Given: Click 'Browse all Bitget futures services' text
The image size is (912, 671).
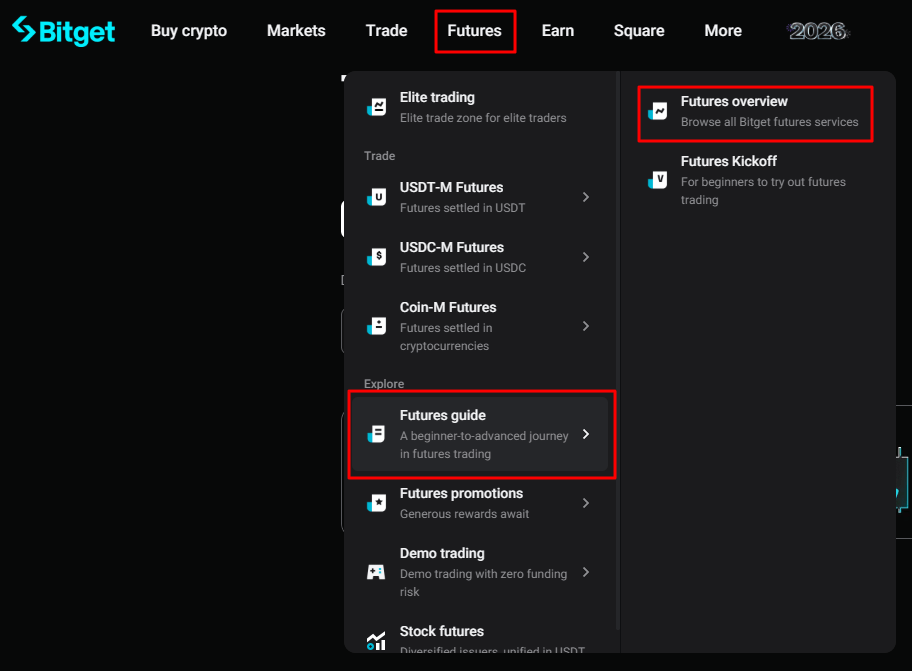Looking at the screenshot, I should coord(770,122).
